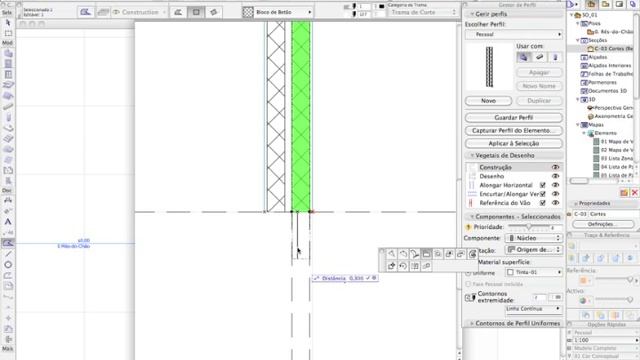Open Project Map view in Navigator
This screenshot has width=640, height=360.
pyautogui.click(x=591, y=4)
